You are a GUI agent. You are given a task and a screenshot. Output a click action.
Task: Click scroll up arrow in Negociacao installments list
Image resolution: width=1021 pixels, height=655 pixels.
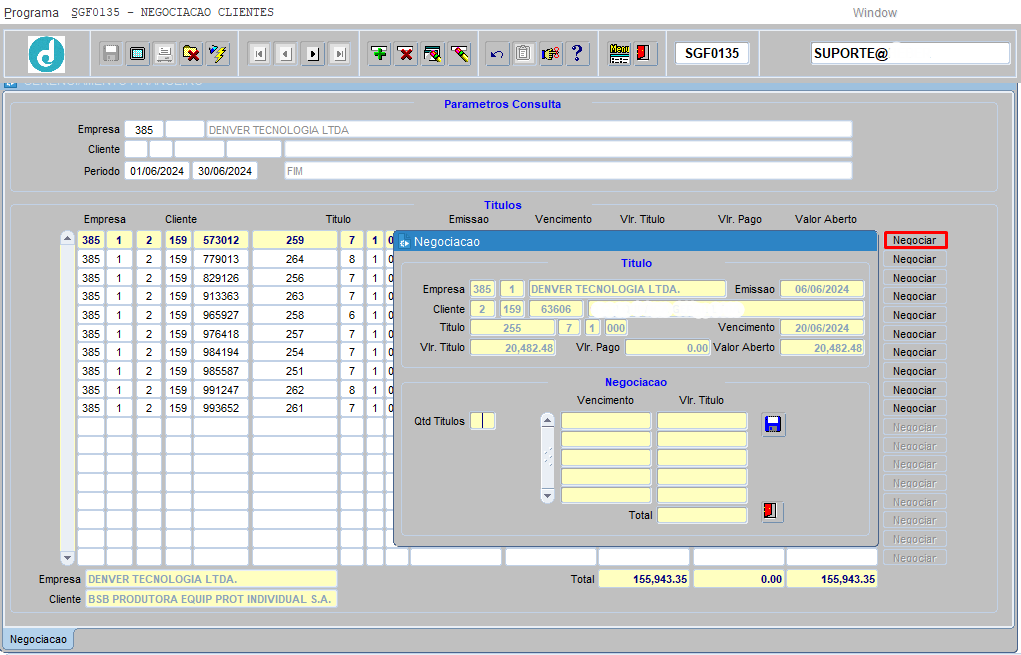coord(548,420)
